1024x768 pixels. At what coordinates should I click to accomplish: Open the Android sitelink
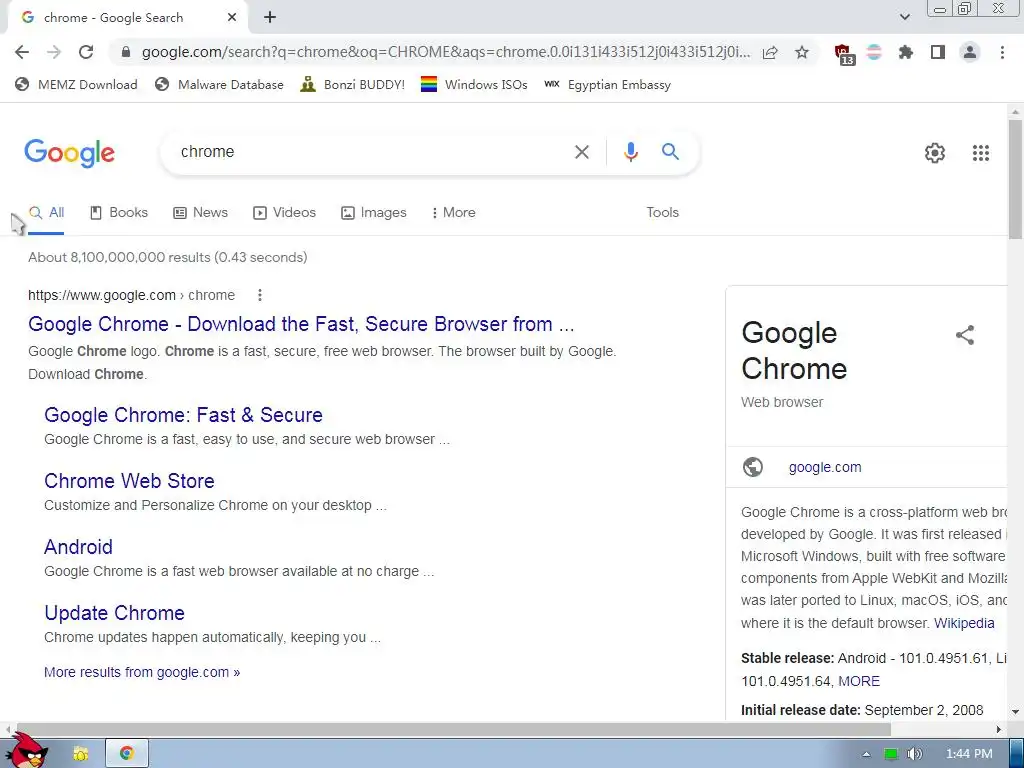78,547
